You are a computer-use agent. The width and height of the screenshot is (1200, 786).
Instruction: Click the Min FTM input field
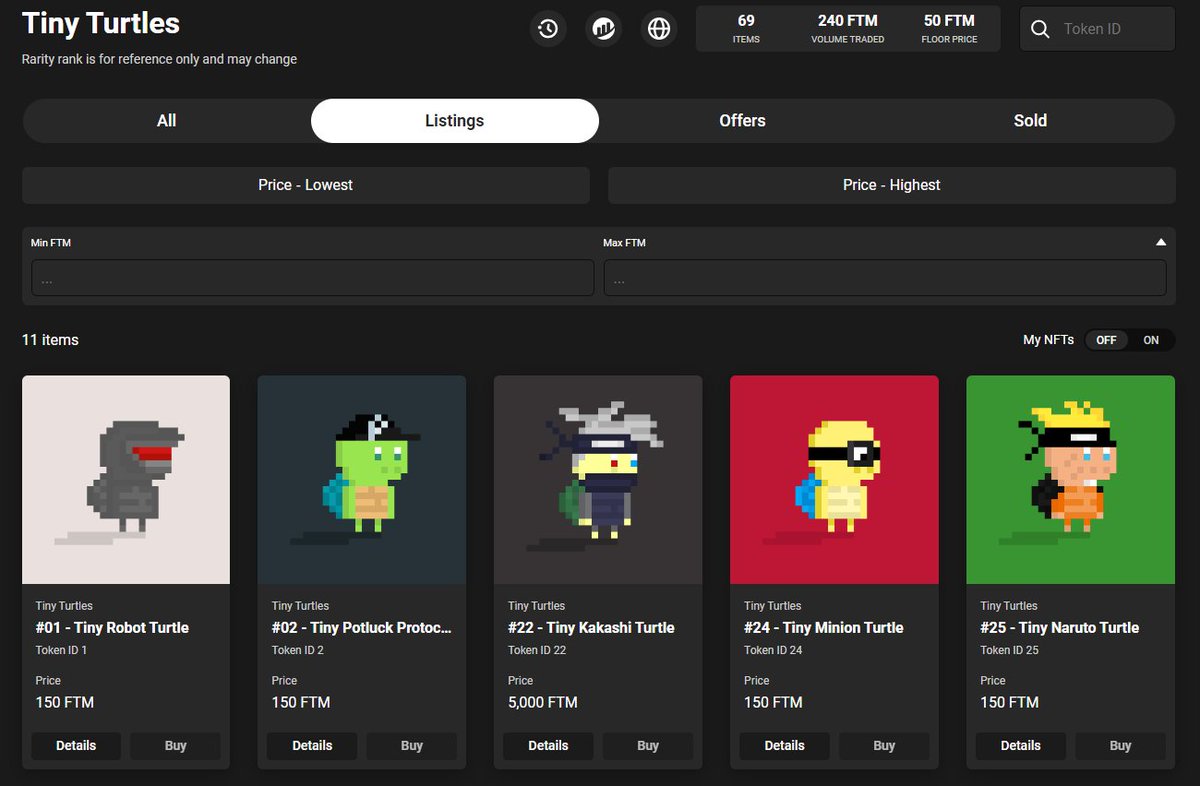[313, 278]
